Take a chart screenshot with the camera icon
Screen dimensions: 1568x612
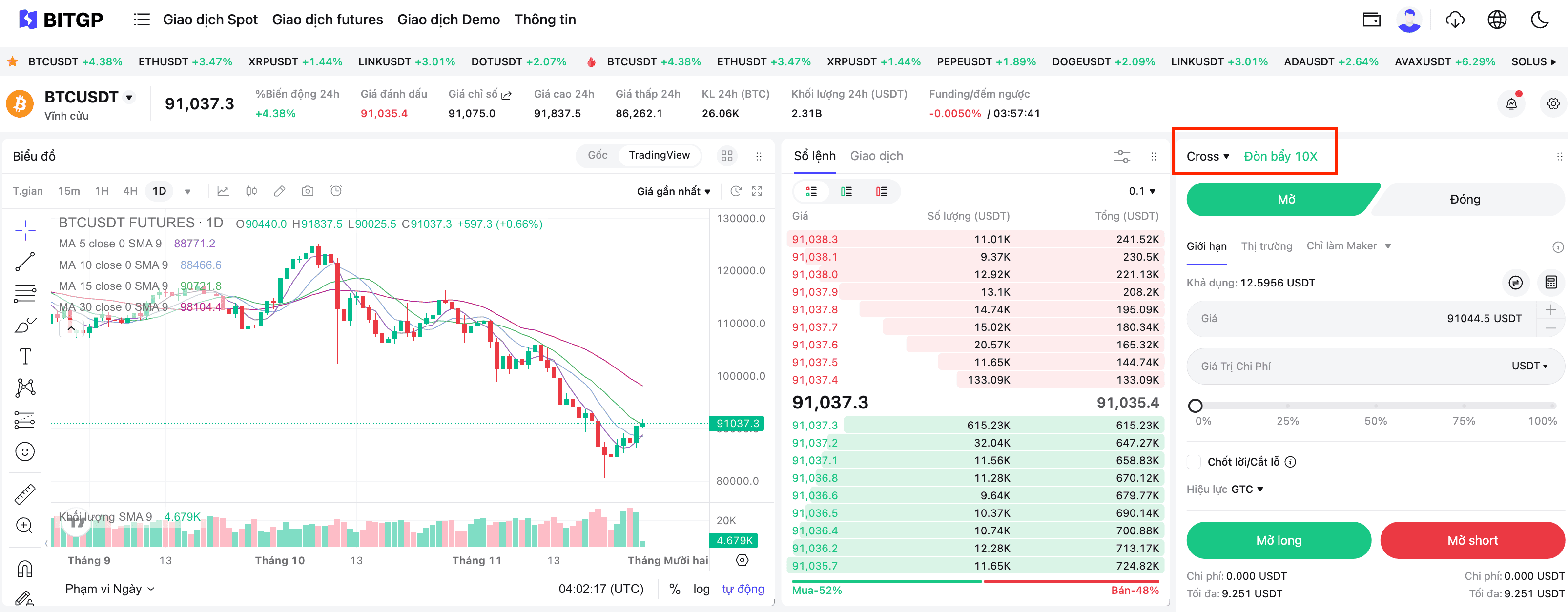308,190
